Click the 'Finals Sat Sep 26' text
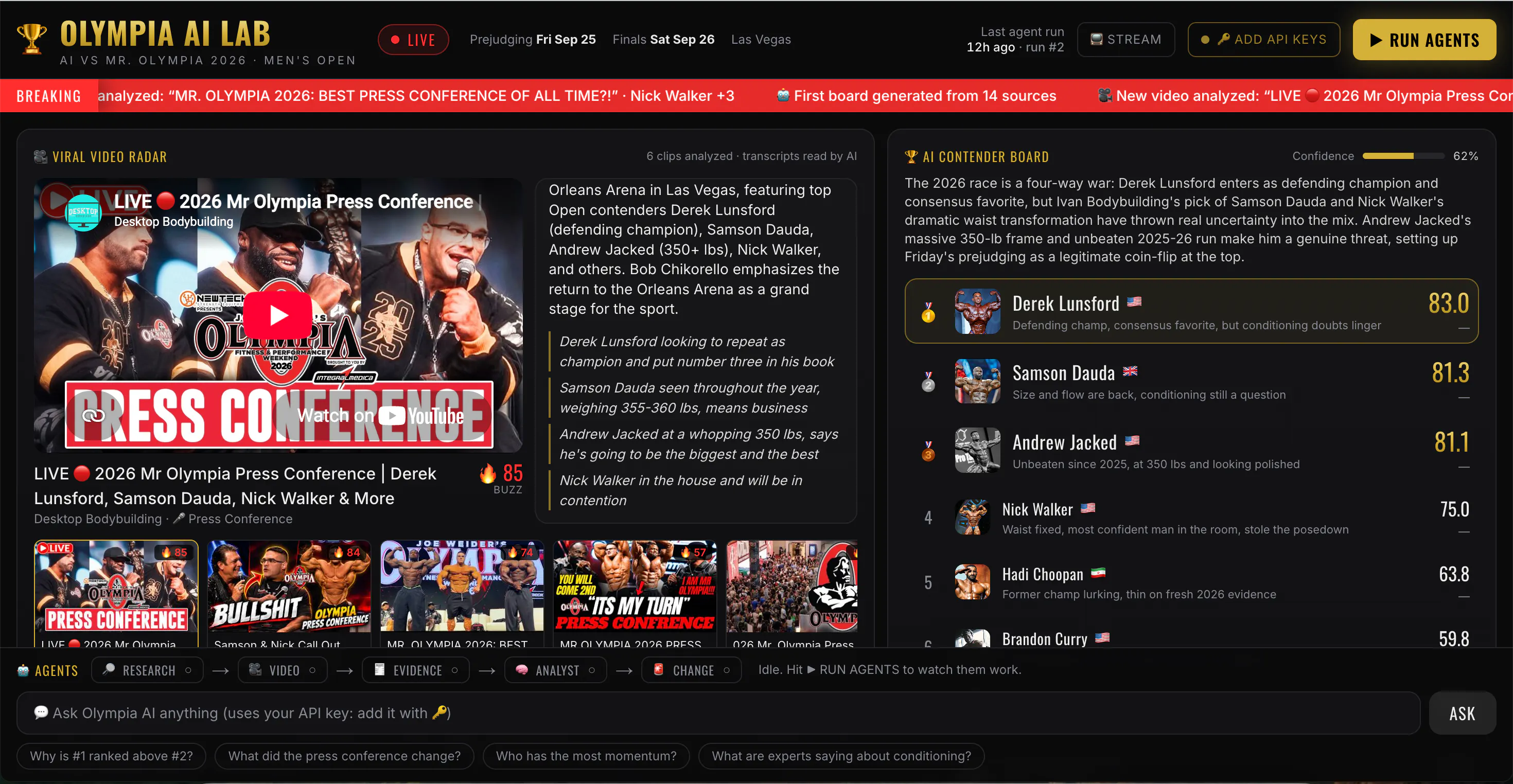This screenshot has height=784, width=1513. pyautogui.click(x=664, y=39)
